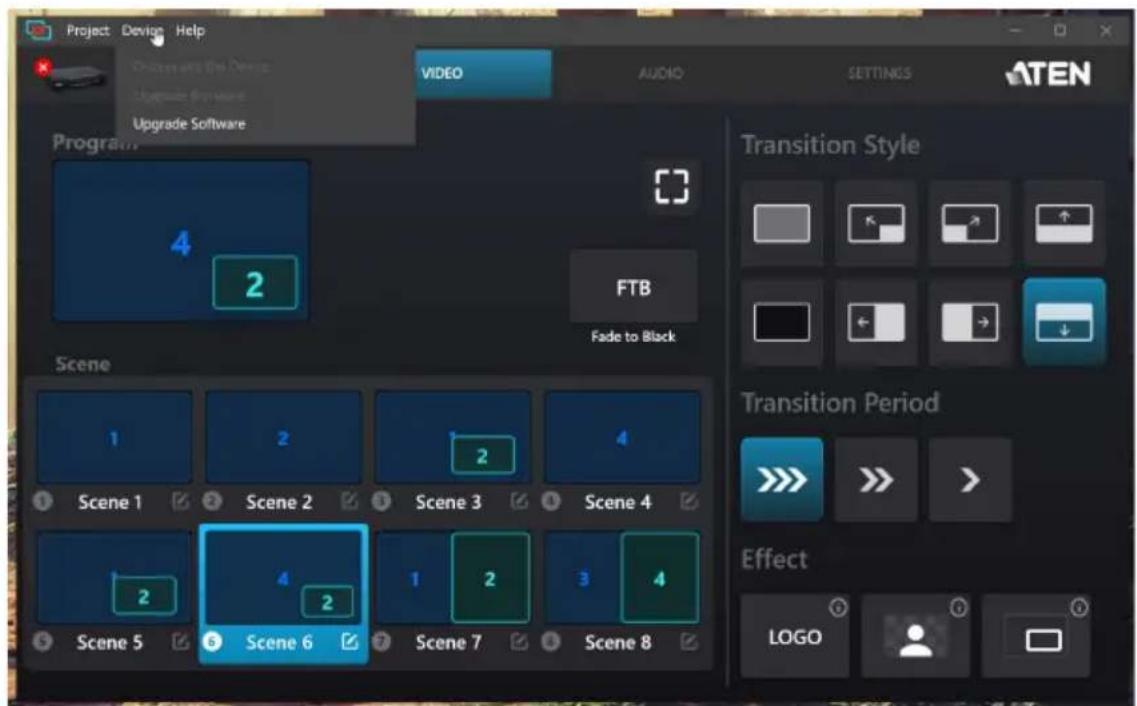Choose the wipe left transition style
The image size is (1137, 706).
coord(876,322)
